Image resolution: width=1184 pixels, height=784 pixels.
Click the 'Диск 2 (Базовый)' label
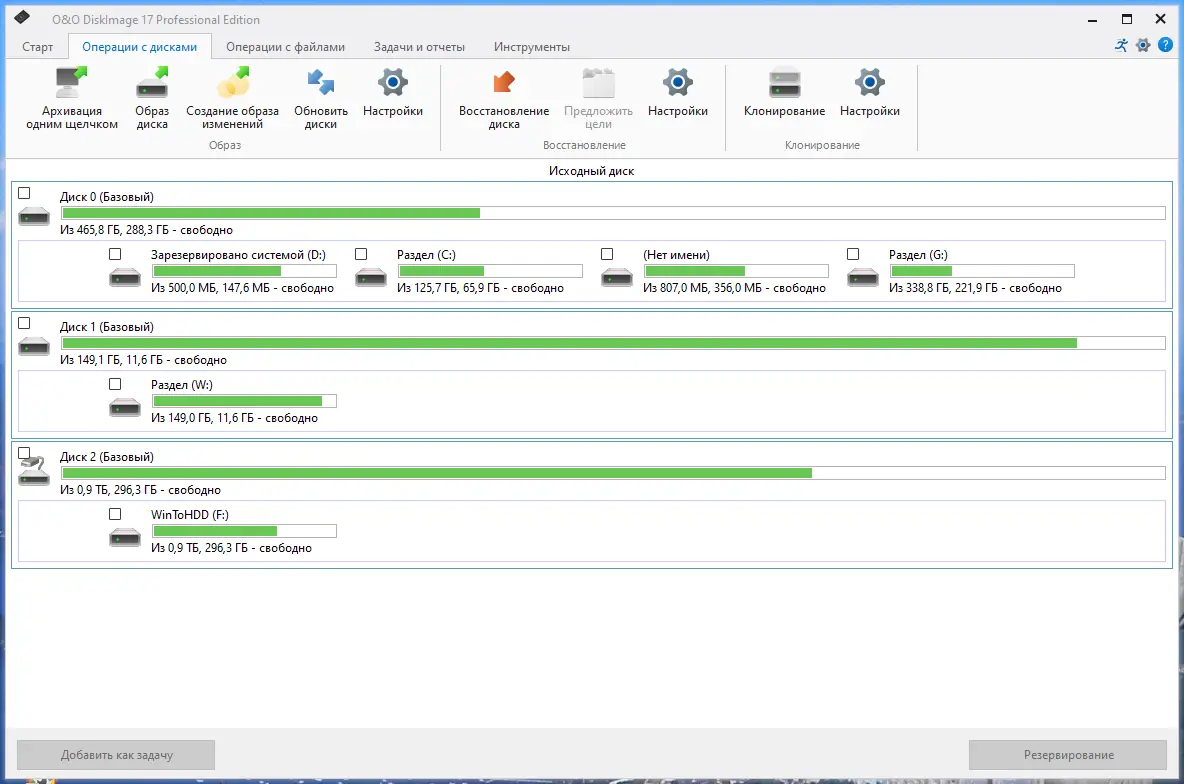click(106, 457)
